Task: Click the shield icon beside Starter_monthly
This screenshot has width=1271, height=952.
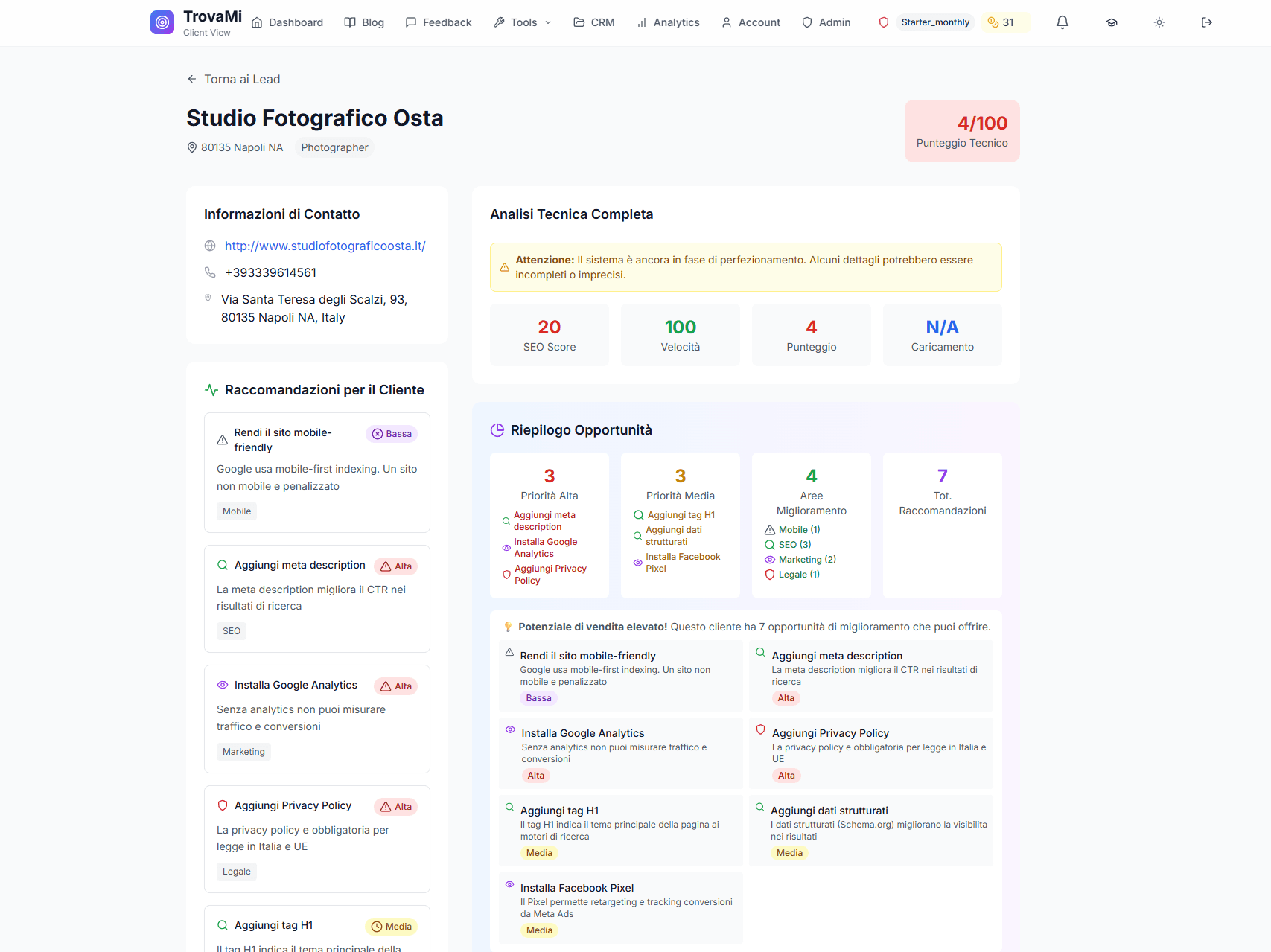Action: pyautogui.click(x=884, y=22)
